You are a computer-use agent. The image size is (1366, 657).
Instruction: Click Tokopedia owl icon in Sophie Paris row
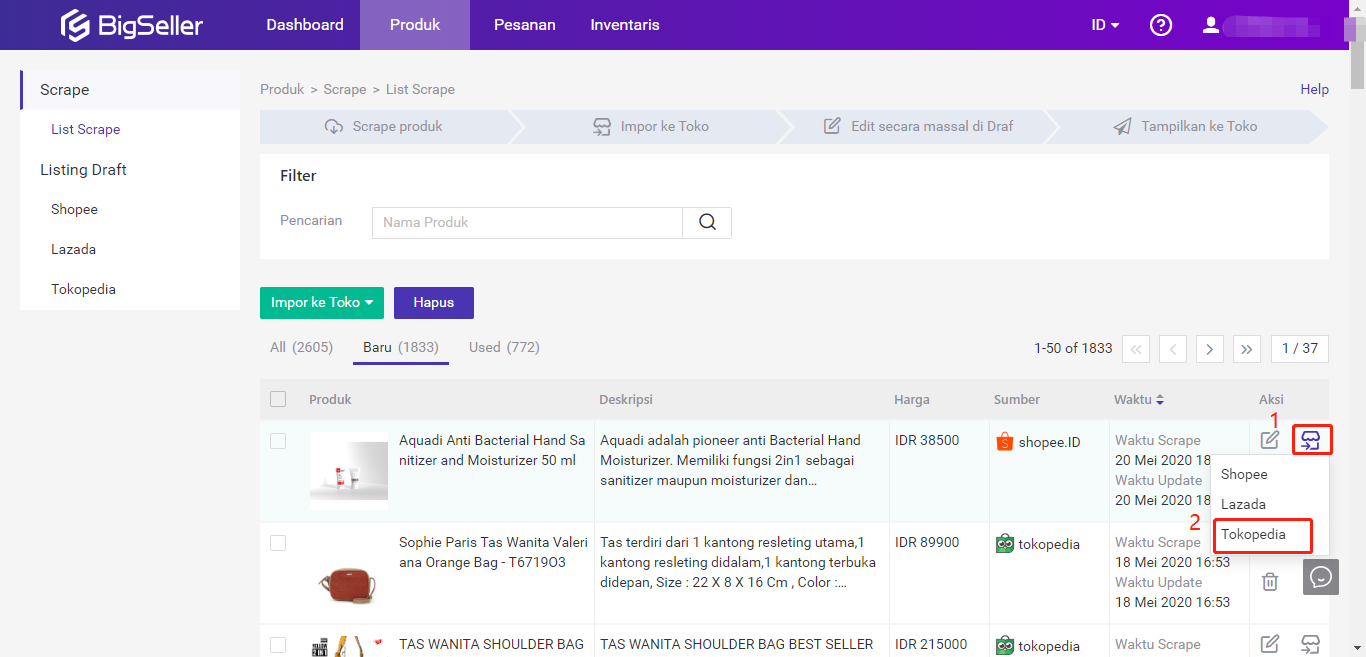1005,544
